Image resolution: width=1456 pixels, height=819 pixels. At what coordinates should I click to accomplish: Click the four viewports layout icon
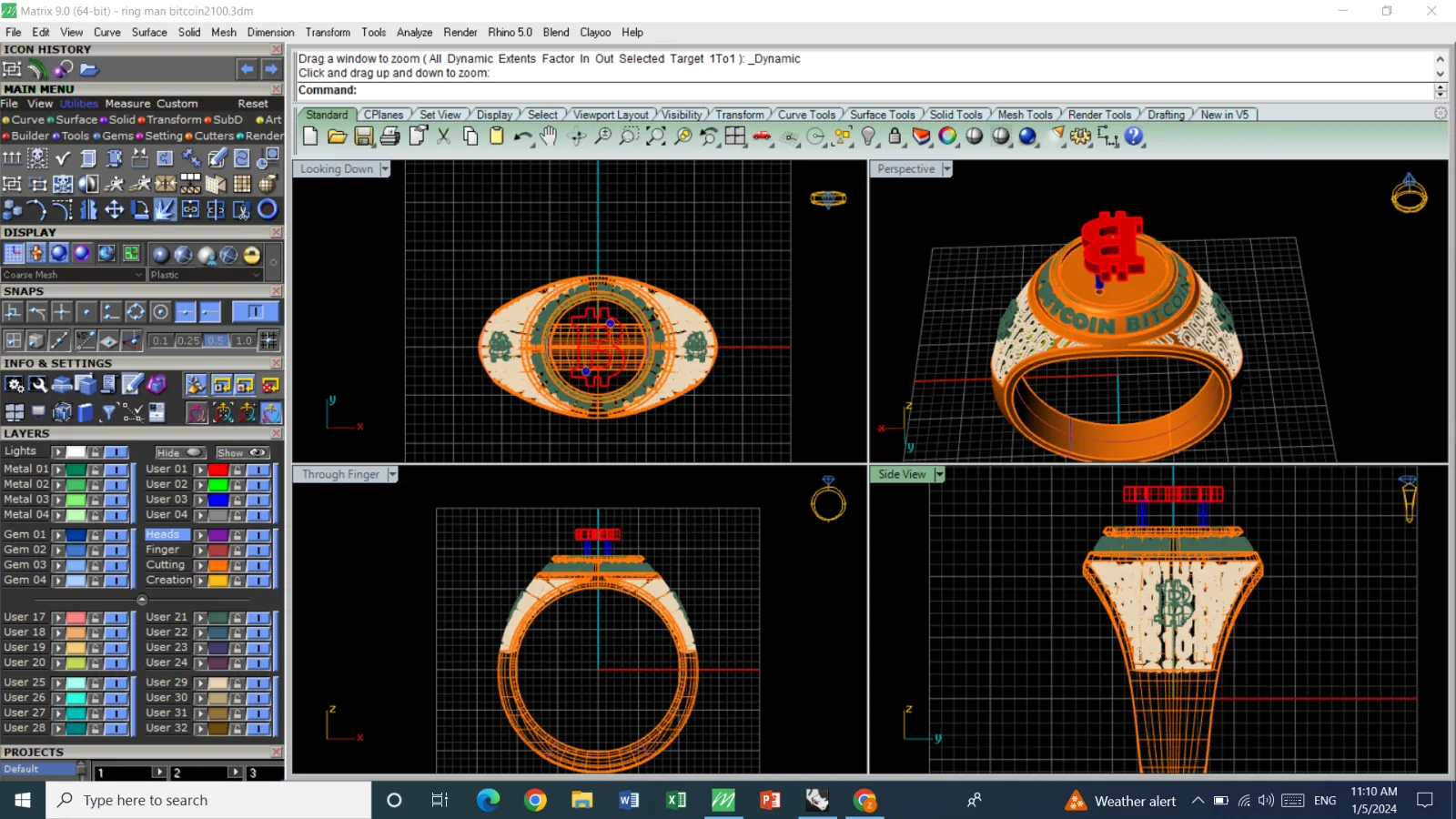click(x=735, y=136)
